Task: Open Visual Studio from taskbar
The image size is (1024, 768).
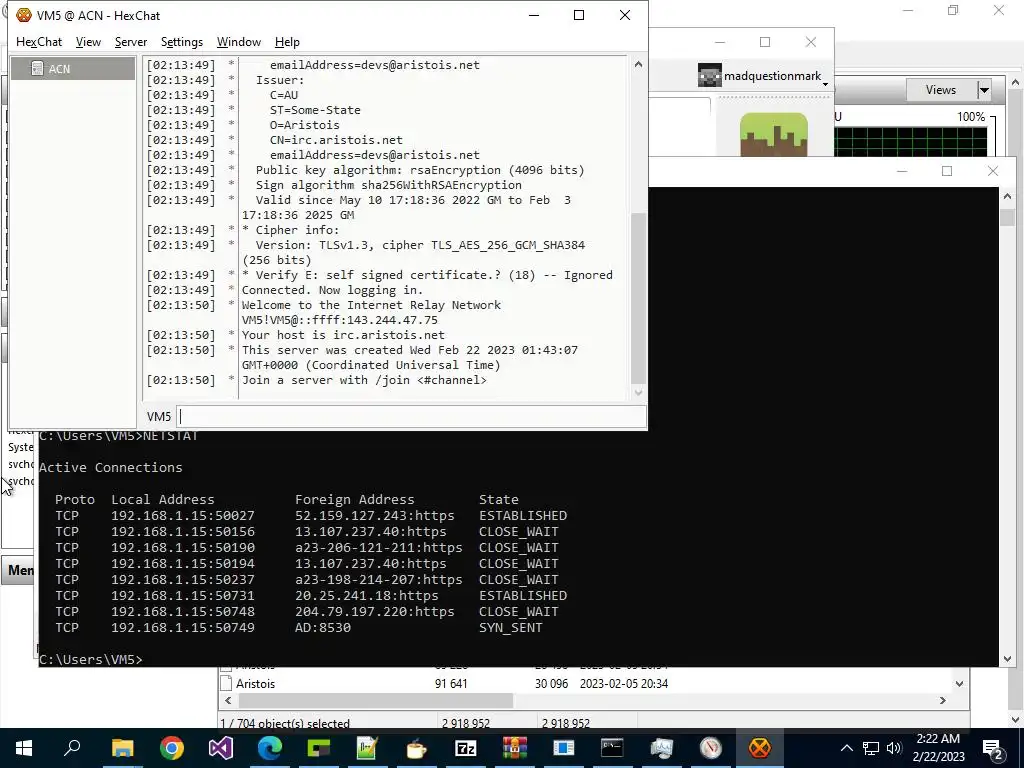Action: coord(221,748)
